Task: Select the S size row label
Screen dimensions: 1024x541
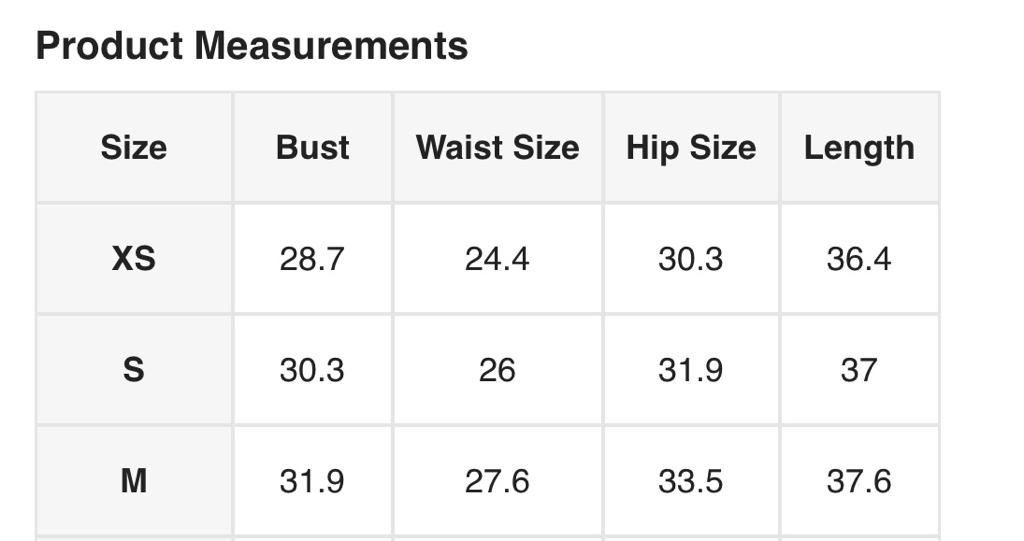Action: (134, 370)
